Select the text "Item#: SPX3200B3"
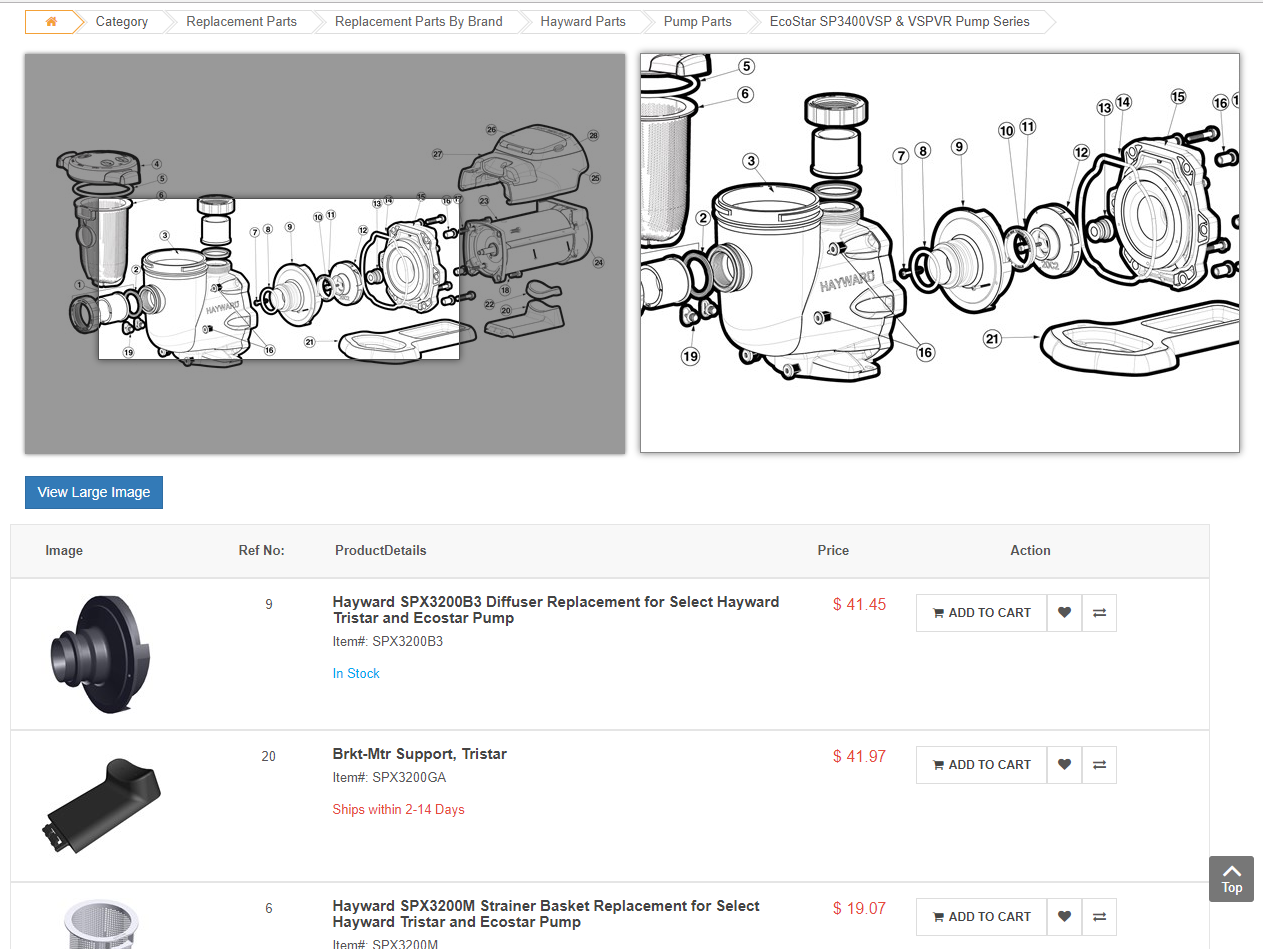 pos(388,642)
